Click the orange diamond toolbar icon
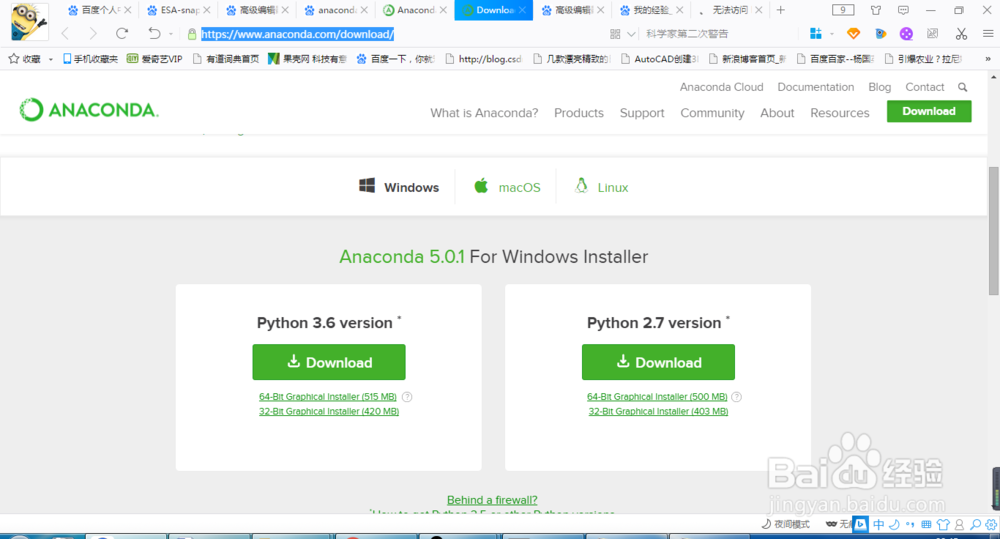 tap(853, 34)
